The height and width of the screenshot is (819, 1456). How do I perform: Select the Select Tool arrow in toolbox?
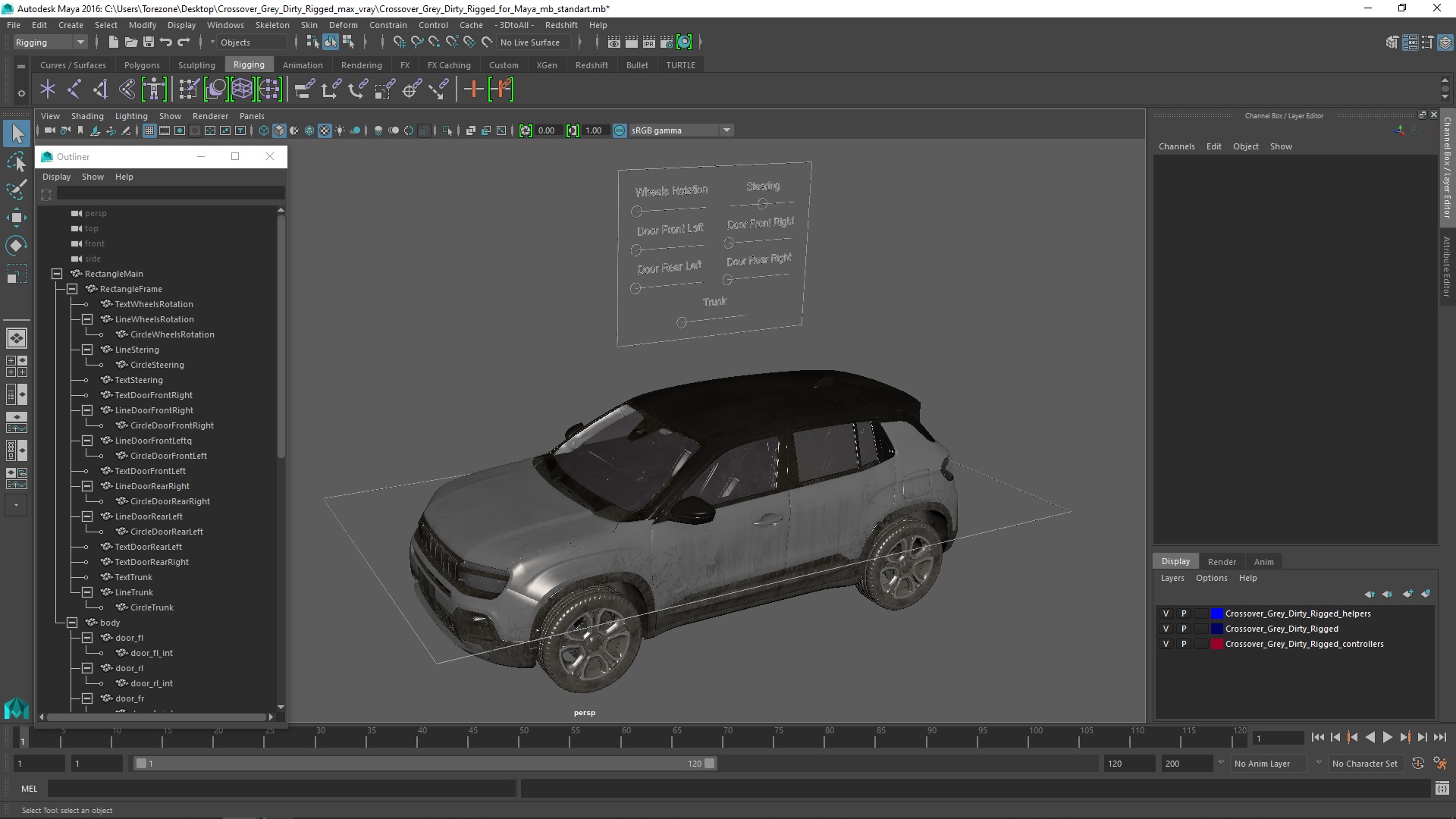coord(17,134)
